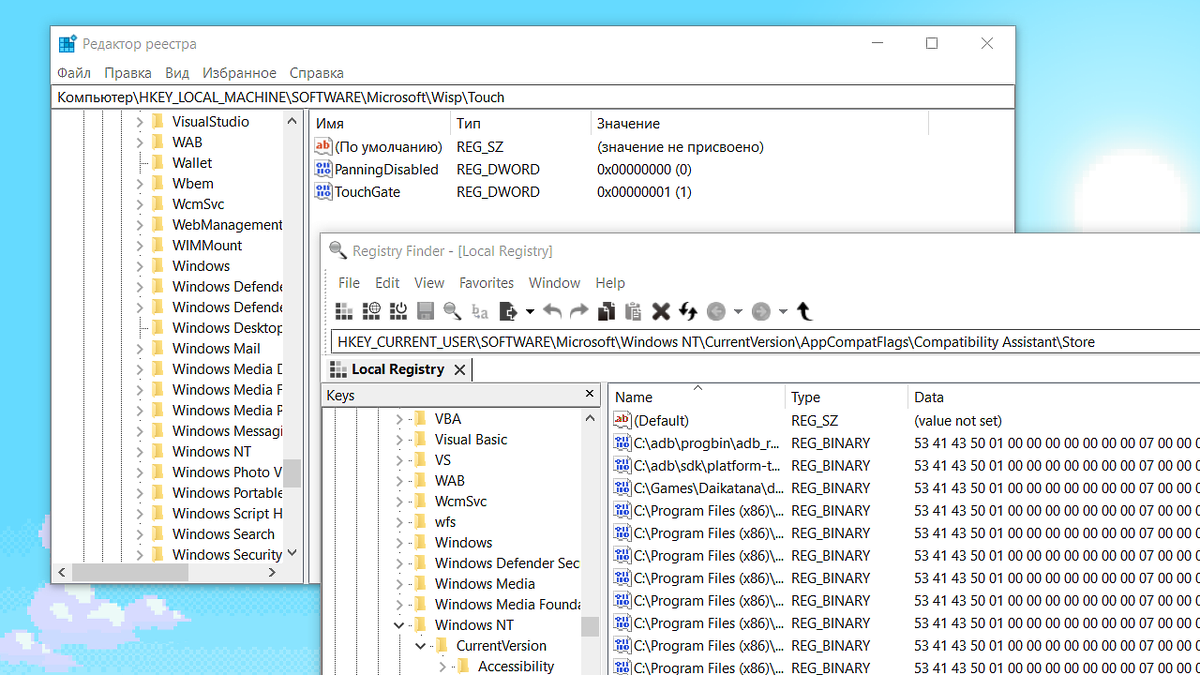
Task: Expand the Visual Basic key in Registry Finder
Action: tap(399, 440)
